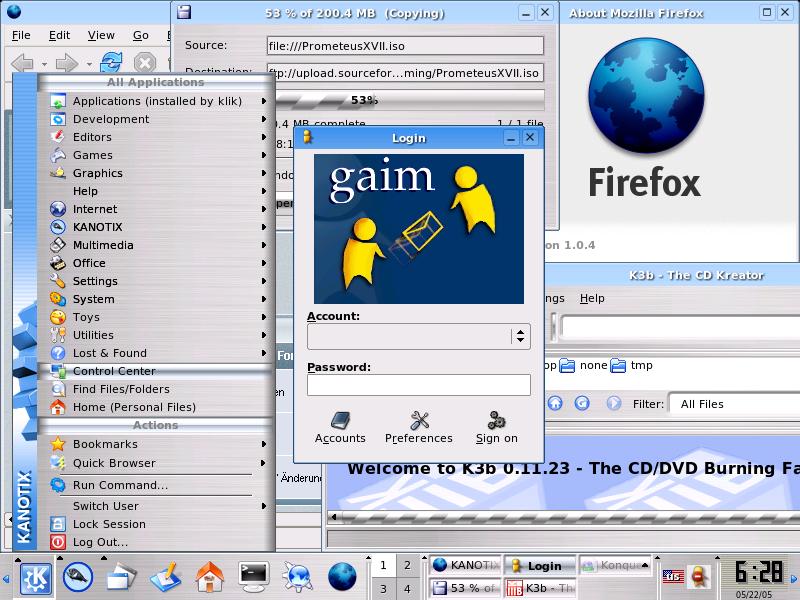Open the System submenu entry
800x600 pixels.
(156, 299)
